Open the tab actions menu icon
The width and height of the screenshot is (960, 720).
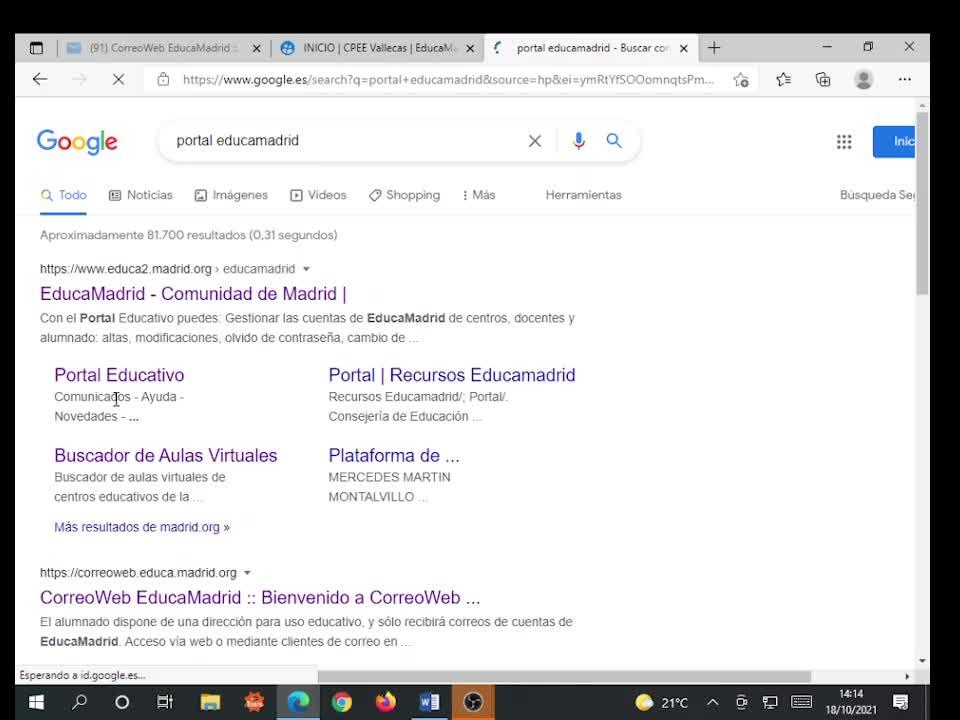tap(36, 48)
